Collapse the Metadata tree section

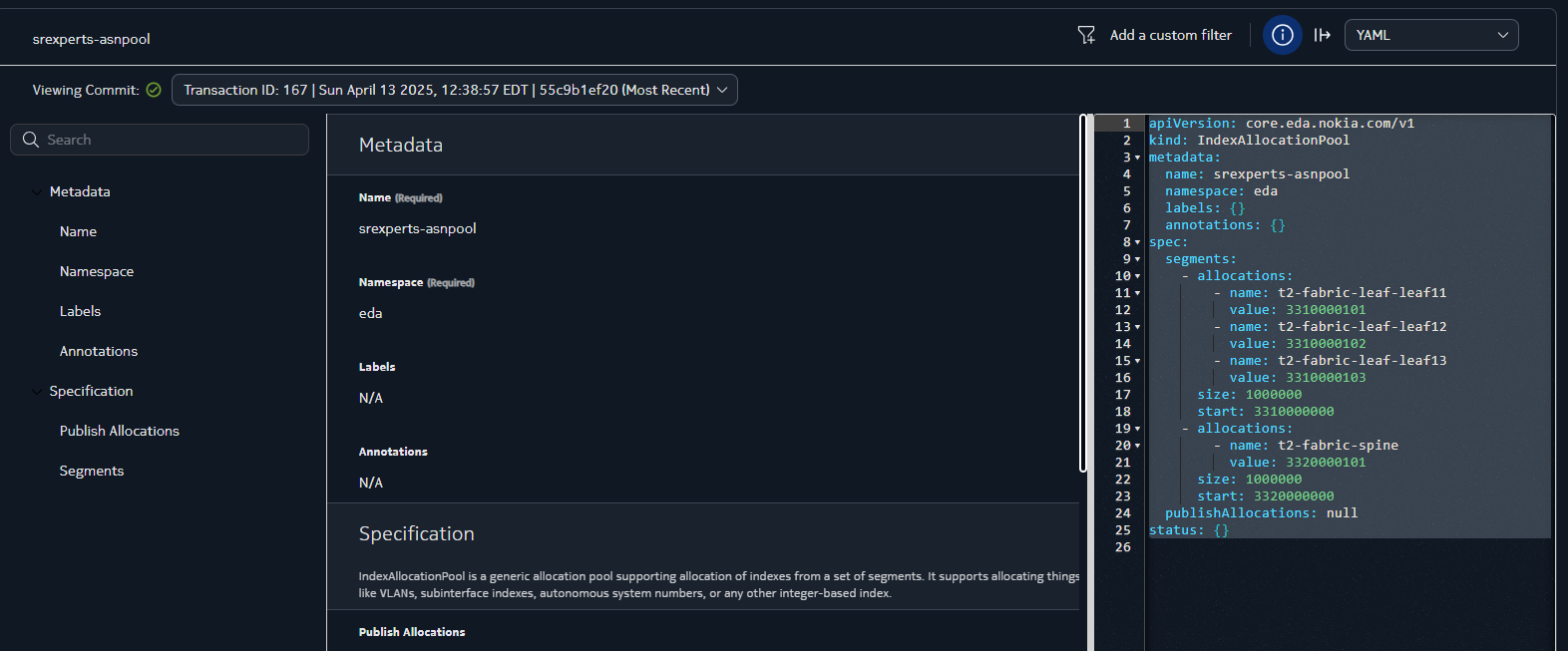pyautogui.click(x=37, y=191)
